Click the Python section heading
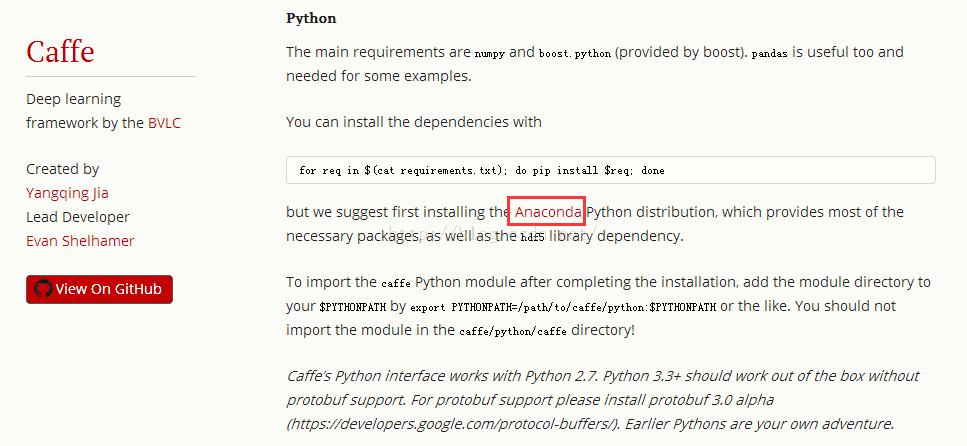Screen dimensions: 967x446 pos(311,19)
